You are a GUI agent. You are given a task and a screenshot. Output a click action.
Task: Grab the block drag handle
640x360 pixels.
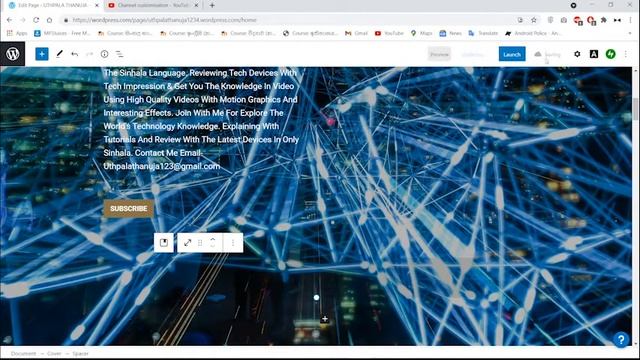[200, 243]
